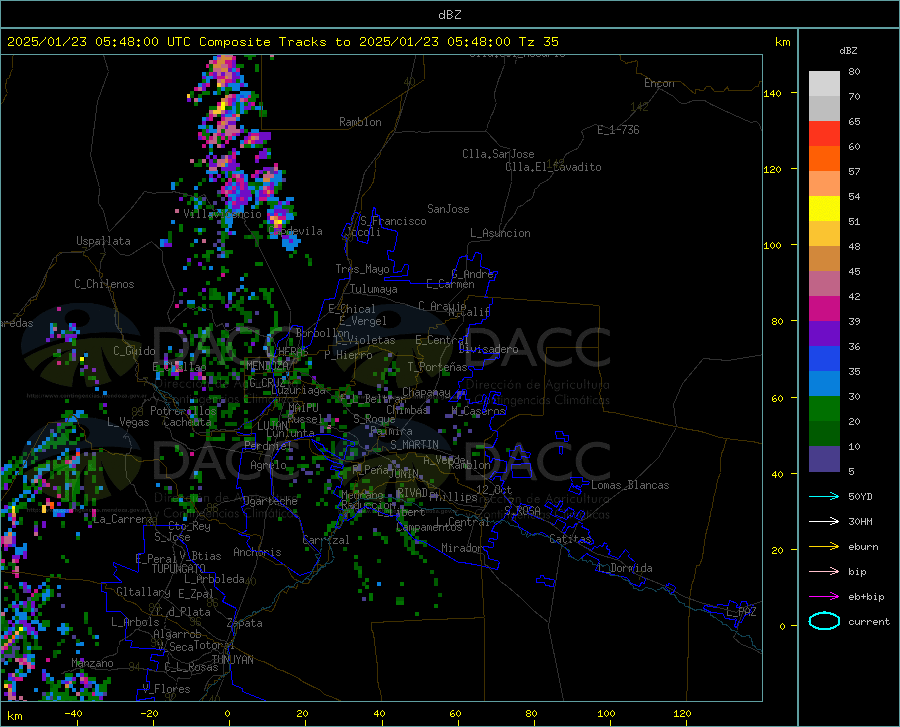Screen dimensions: 900x727
Task: Click the 'Mirador' map label
Action: tap(461, 548)
